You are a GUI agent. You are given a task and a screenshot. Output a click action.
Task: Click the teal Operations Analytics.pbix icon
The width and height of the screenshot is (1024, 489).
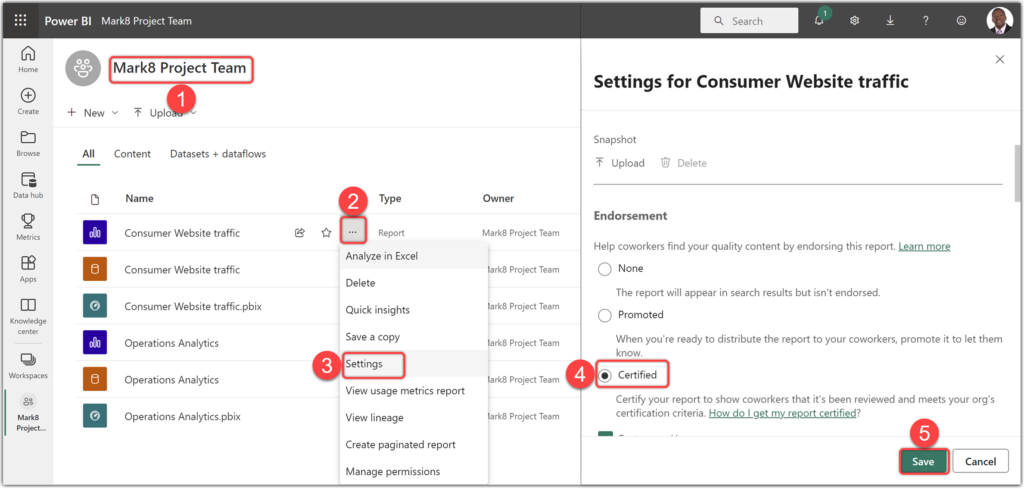click(x=95, y=416)
